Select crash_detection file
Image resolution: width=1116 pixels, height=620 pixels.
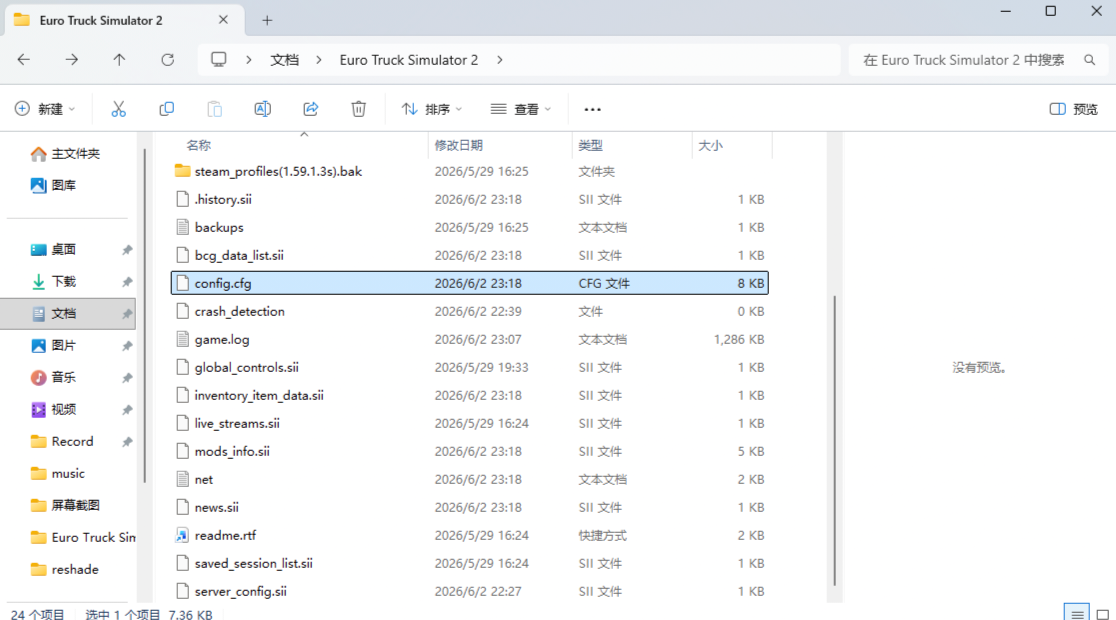470,312
